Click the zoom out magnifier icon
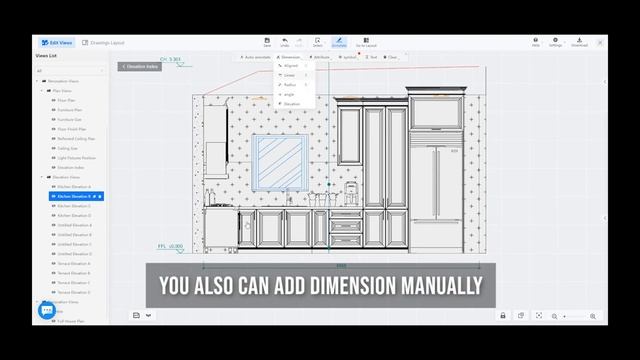 pyautogui.click(x=554, y=316)
